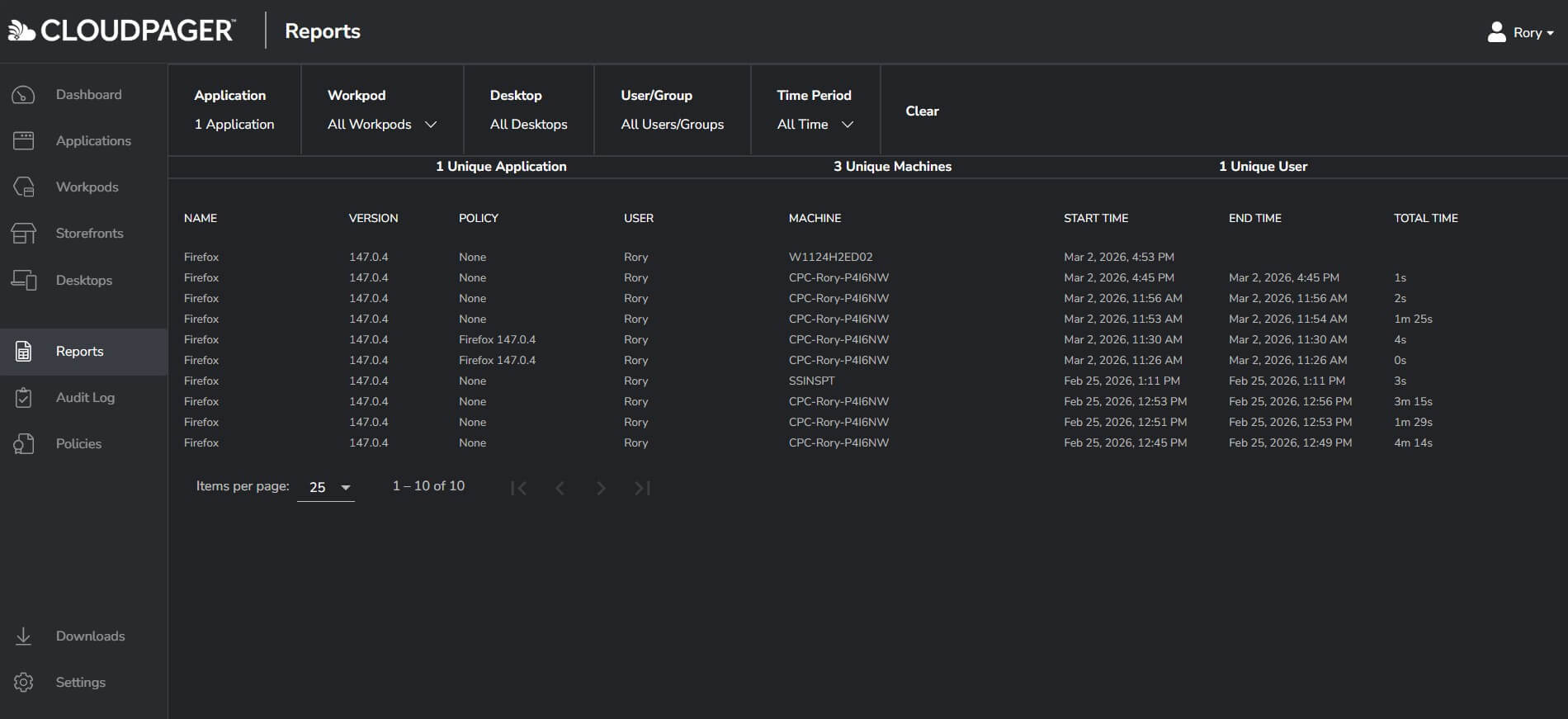Click policy Firefox 147.0.4 in 11:30 AM row

point(497,340)
